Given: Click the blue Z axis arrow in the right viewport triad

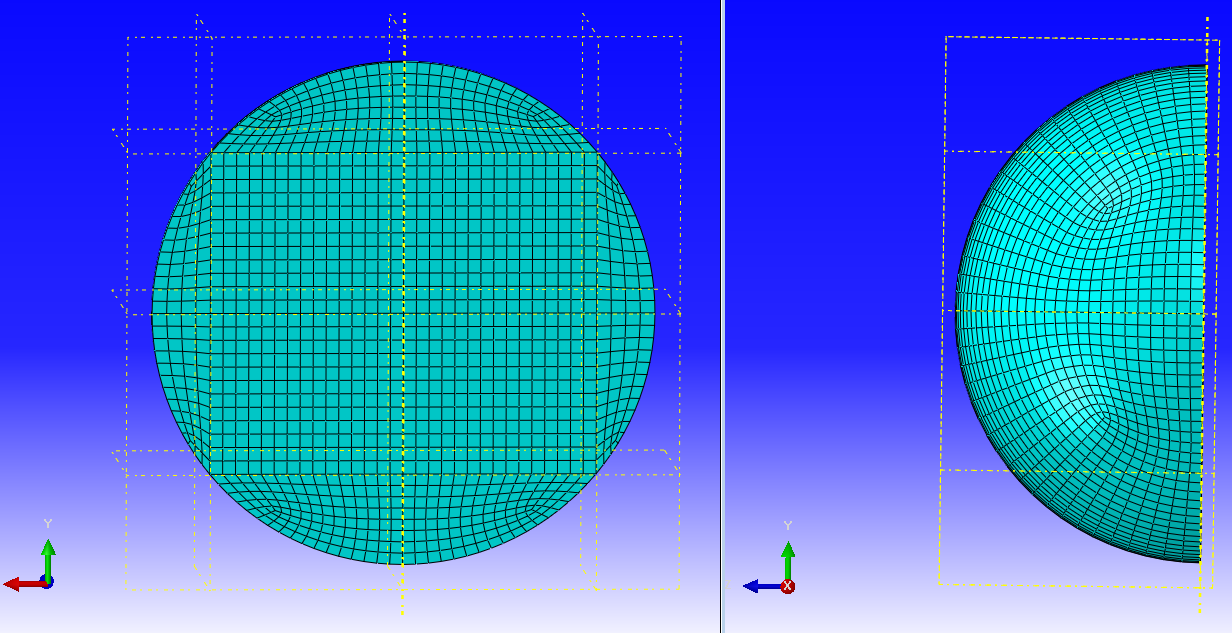Looking at the screenshot, I should tap(761, 587).
